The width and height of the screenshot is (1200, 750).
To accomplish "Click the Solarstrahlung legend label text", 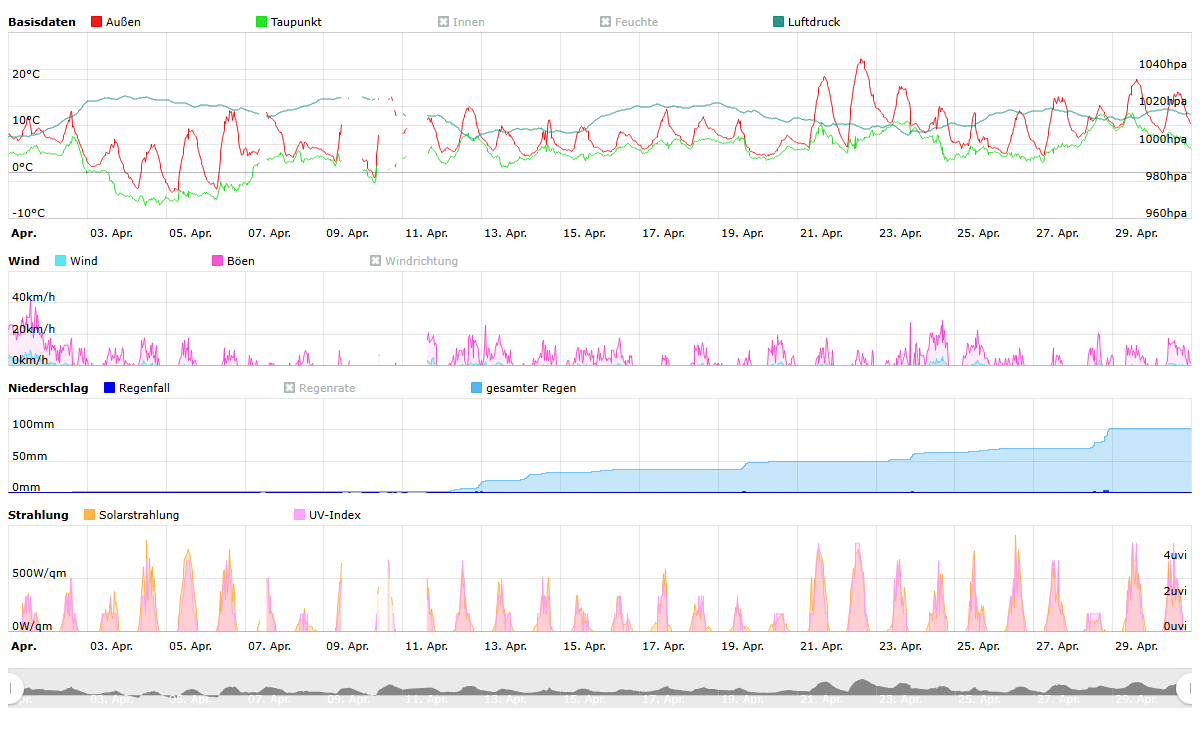I will click(139, 515).
